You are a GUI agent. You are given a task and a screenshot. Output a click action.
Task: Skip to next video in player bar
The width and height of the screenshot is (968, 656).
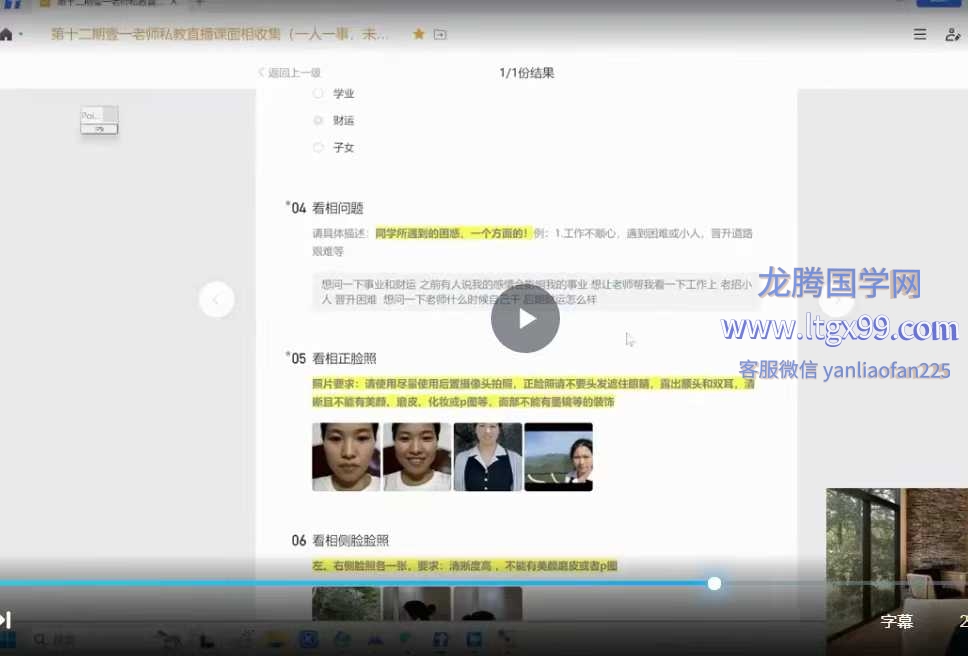[x=5, y=619]
